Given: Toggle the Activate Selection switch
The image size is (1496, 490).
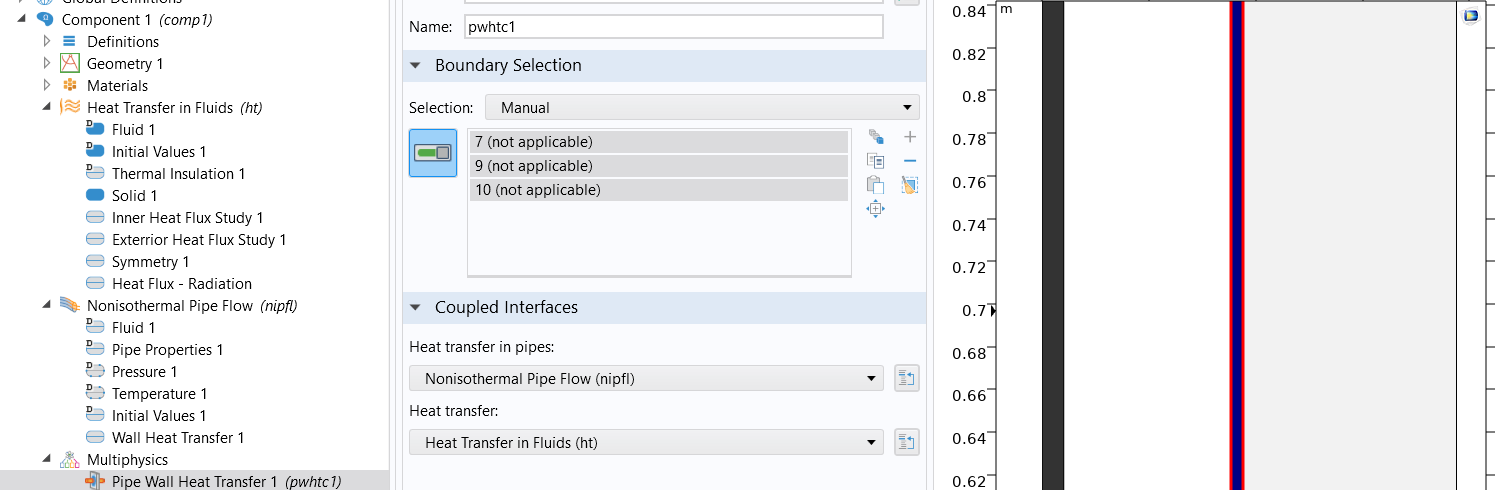Looking at the screenshot, I should (433, 153).
